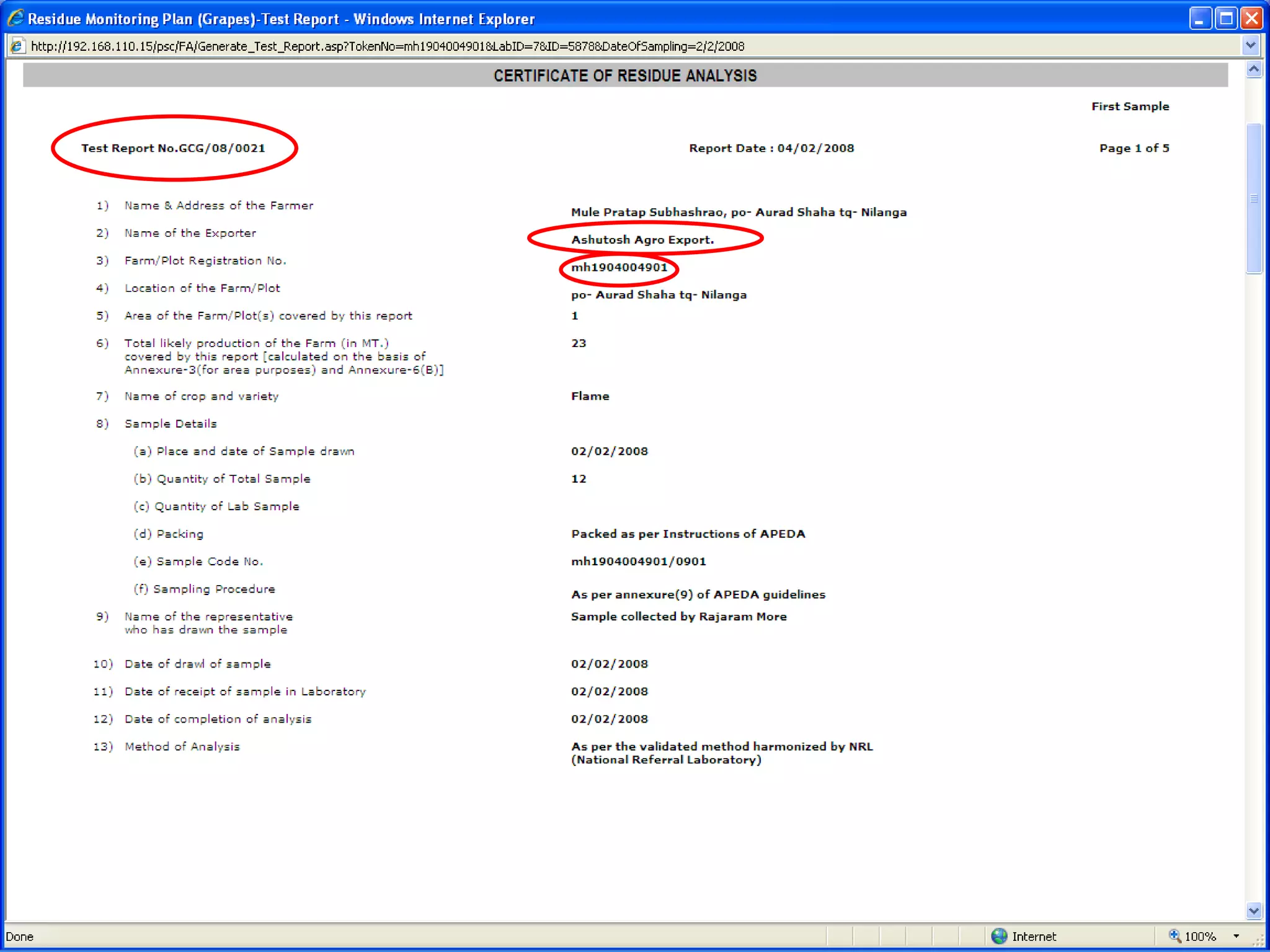Click the scrollbar up arrow

(x=1254, y=69)
